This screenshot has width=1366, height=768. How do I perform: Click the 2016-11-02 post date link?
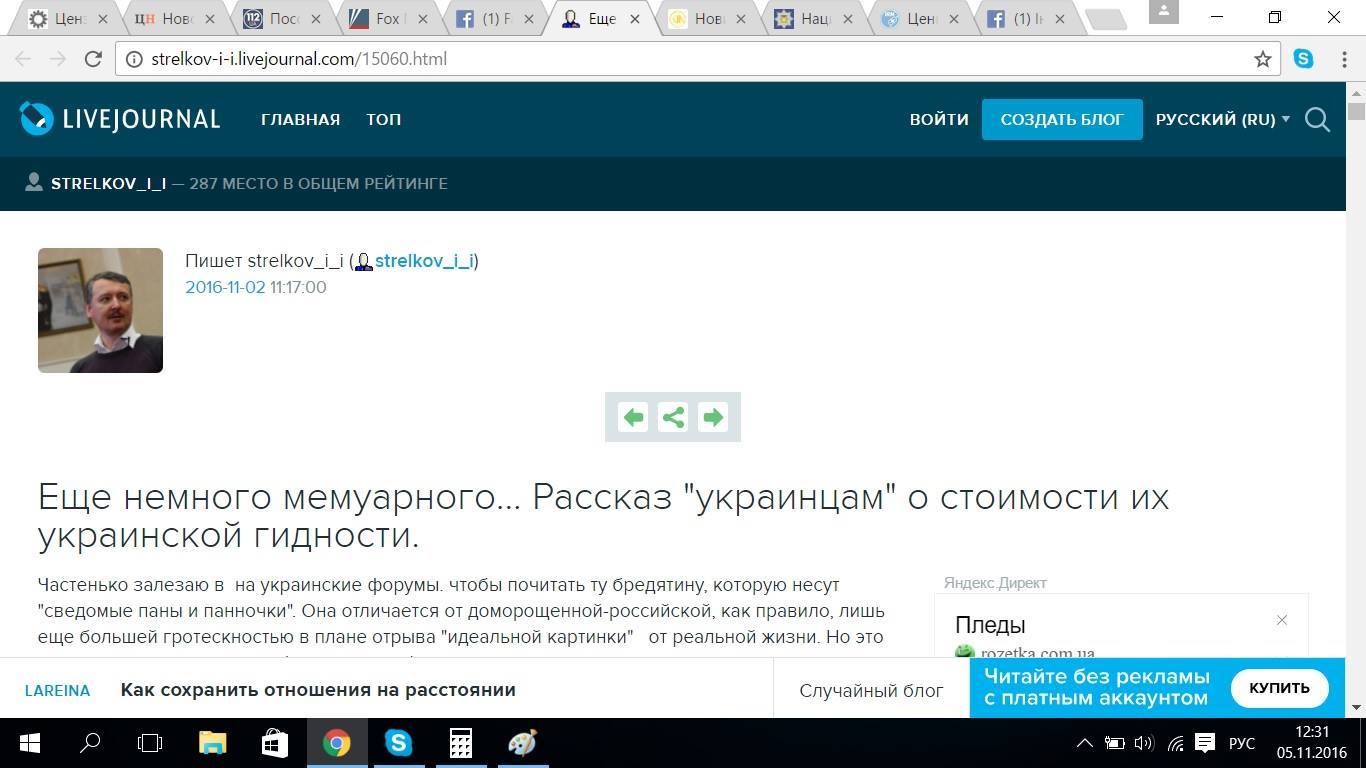coord(225,287)
